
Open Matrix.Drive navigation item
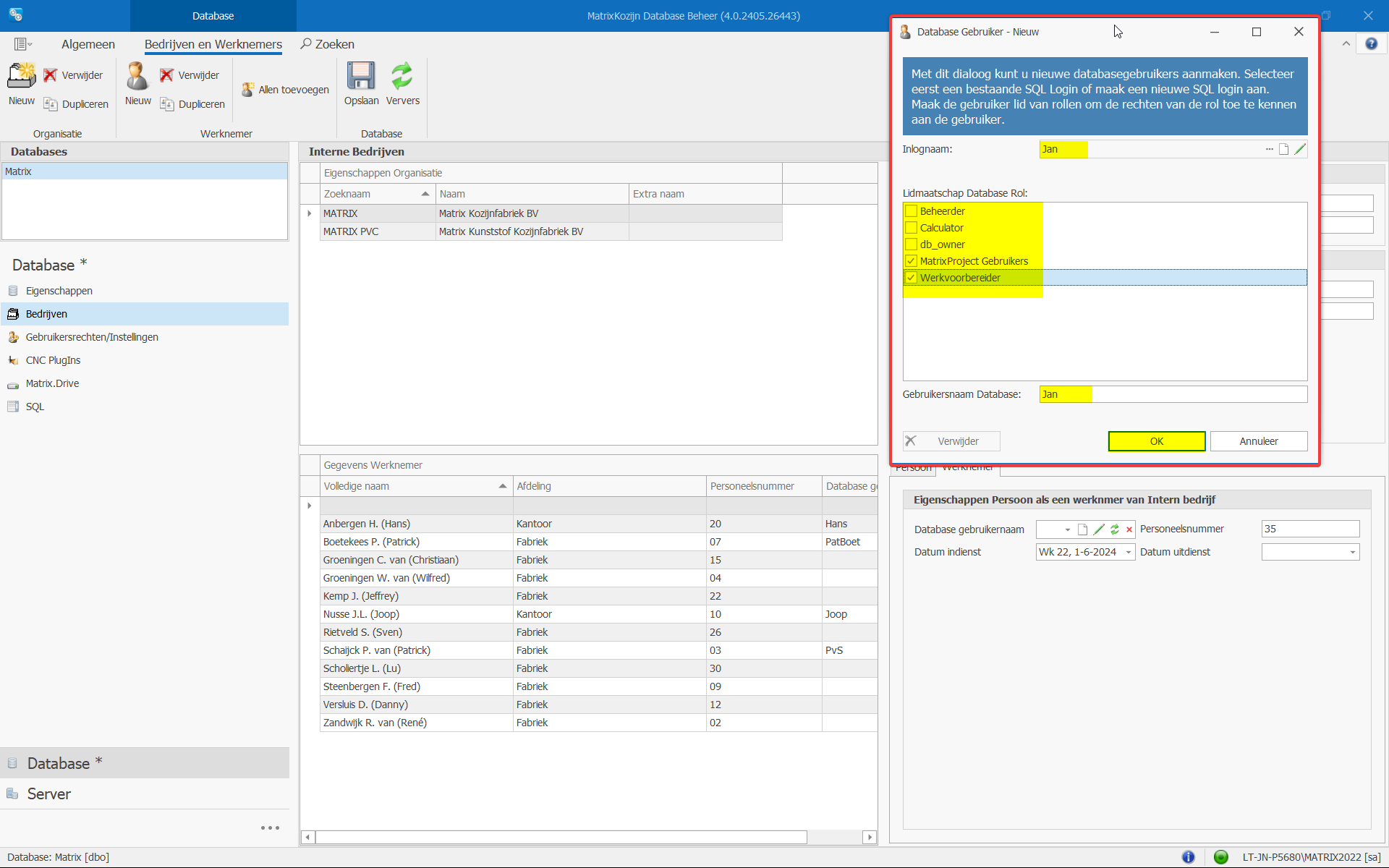point(145,383)
